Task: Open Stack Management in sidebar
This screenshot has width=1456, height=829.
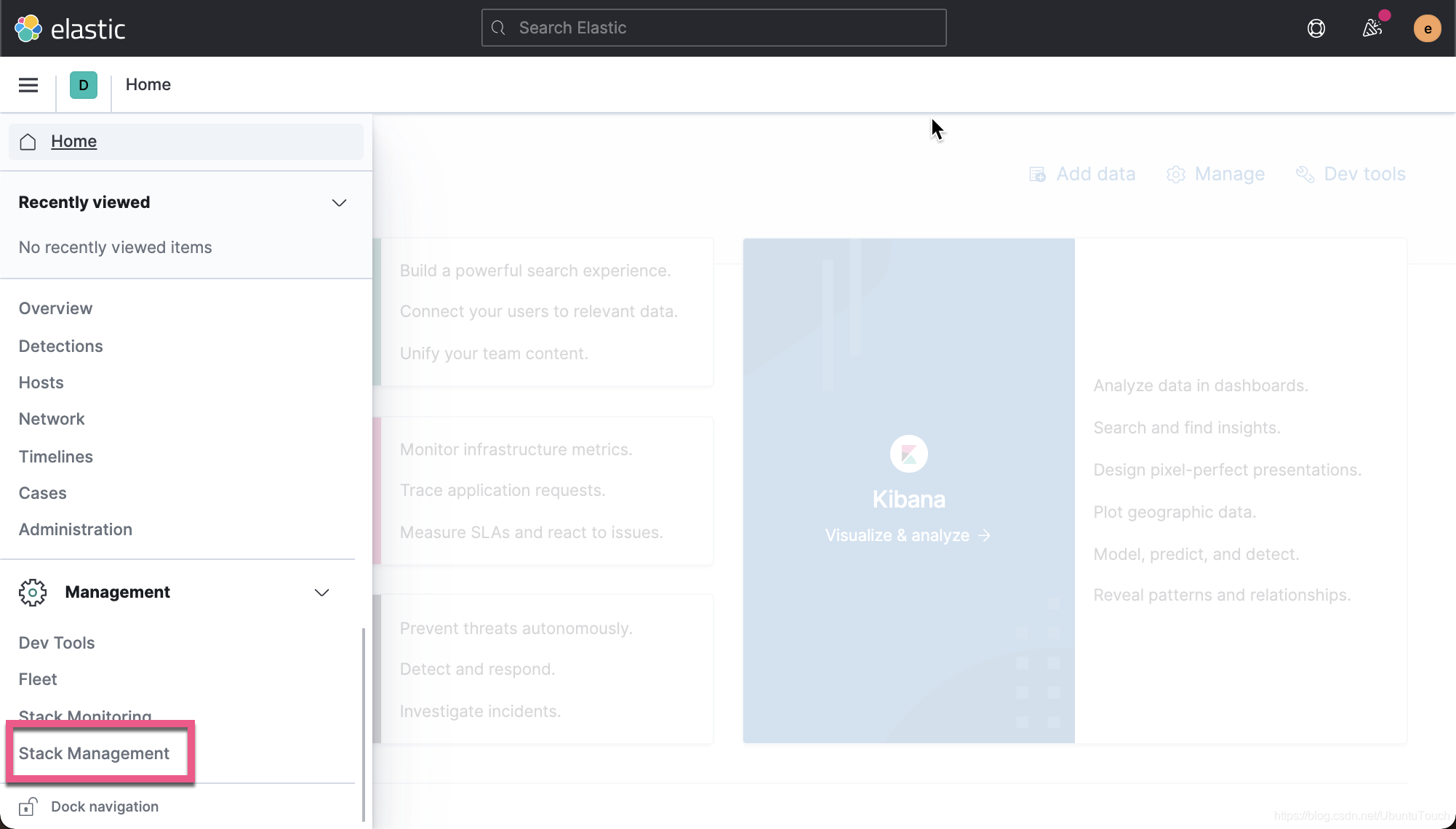Action: (94, 753)
